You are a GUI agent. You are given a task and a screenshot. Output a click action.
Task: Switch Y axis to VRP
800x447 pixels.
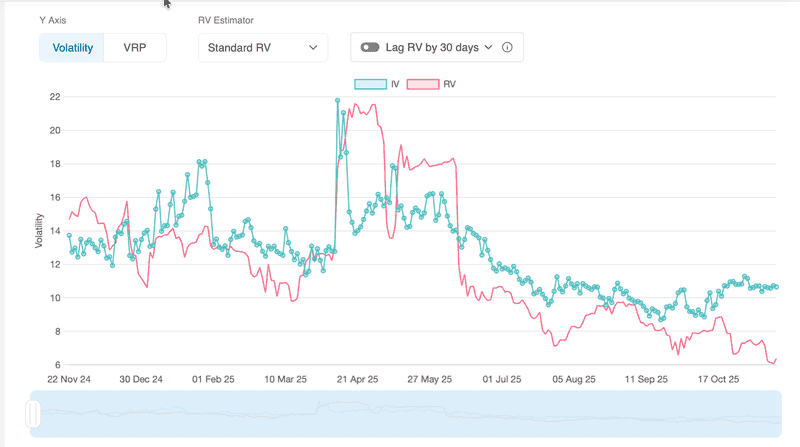pyautogui.click(x=135, y=47)
